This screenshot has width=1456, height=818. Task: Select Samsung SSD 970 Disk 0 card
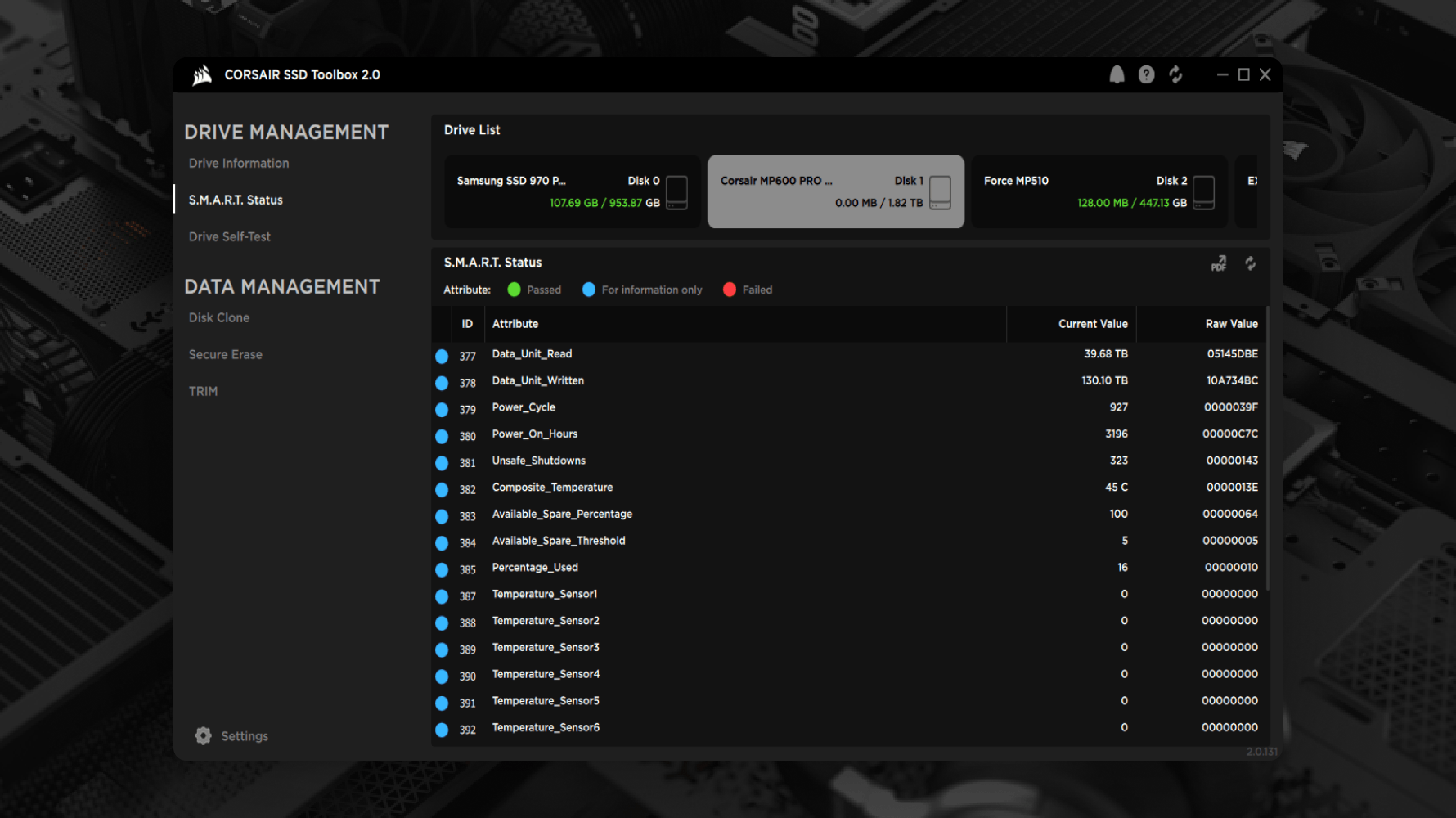[573, 191]
